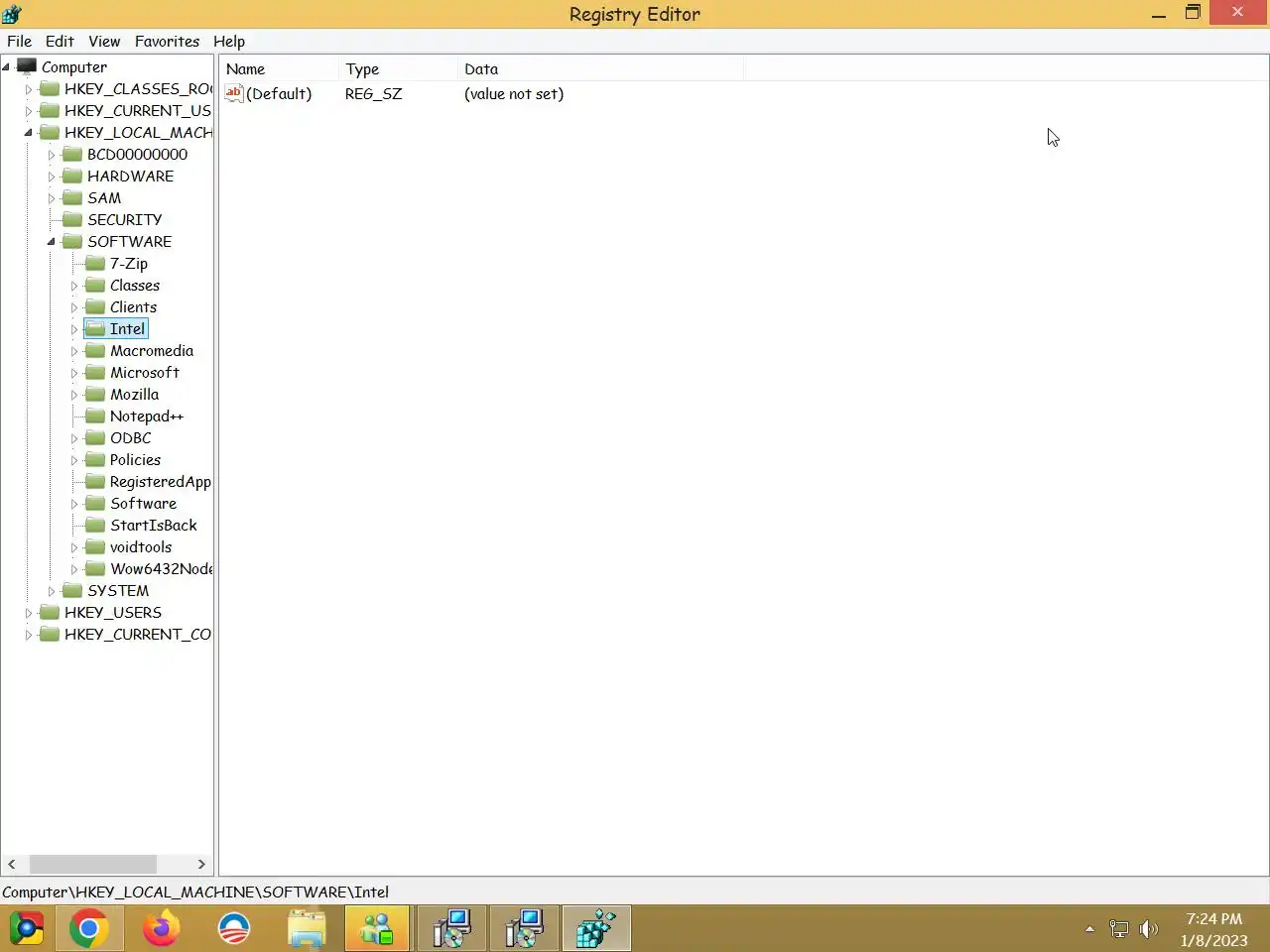
Task: Collapse the HKEY_LOCAL_MACHINE arrow
Action: click(29, 133)
